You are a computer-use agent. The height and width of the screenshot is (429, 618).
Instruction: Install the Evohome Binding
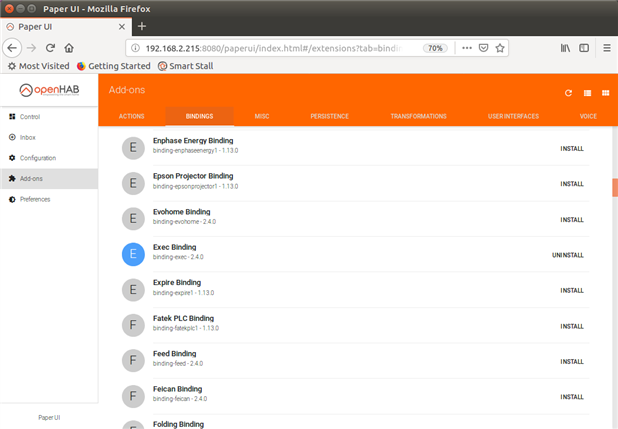[571, 220]
